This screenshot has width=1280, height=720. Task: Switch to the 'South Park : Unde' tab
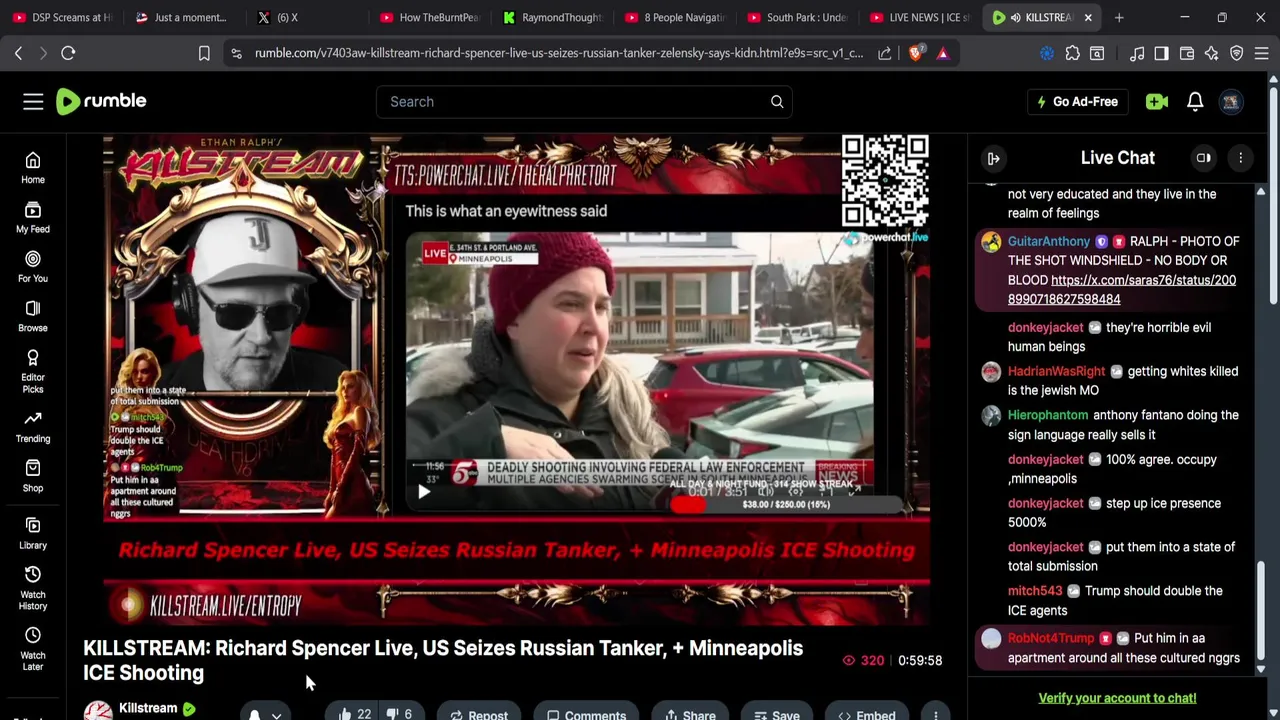(x=797, y=17)
